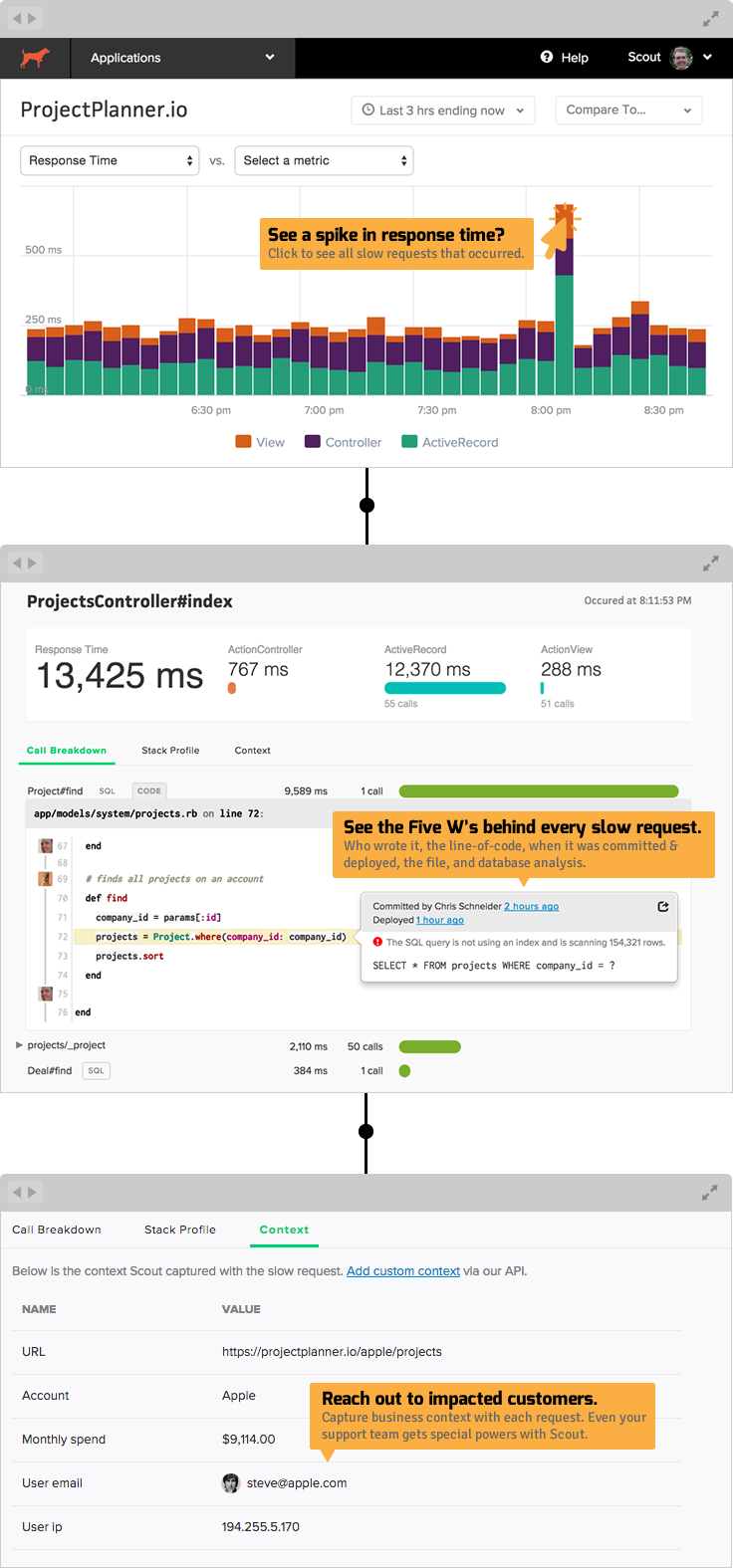Image resolution: width=733 pixels, height=1568 pixels.
Task: Switch to Call Breakdown tab in bottom panel
Action: click(57, 1230)
